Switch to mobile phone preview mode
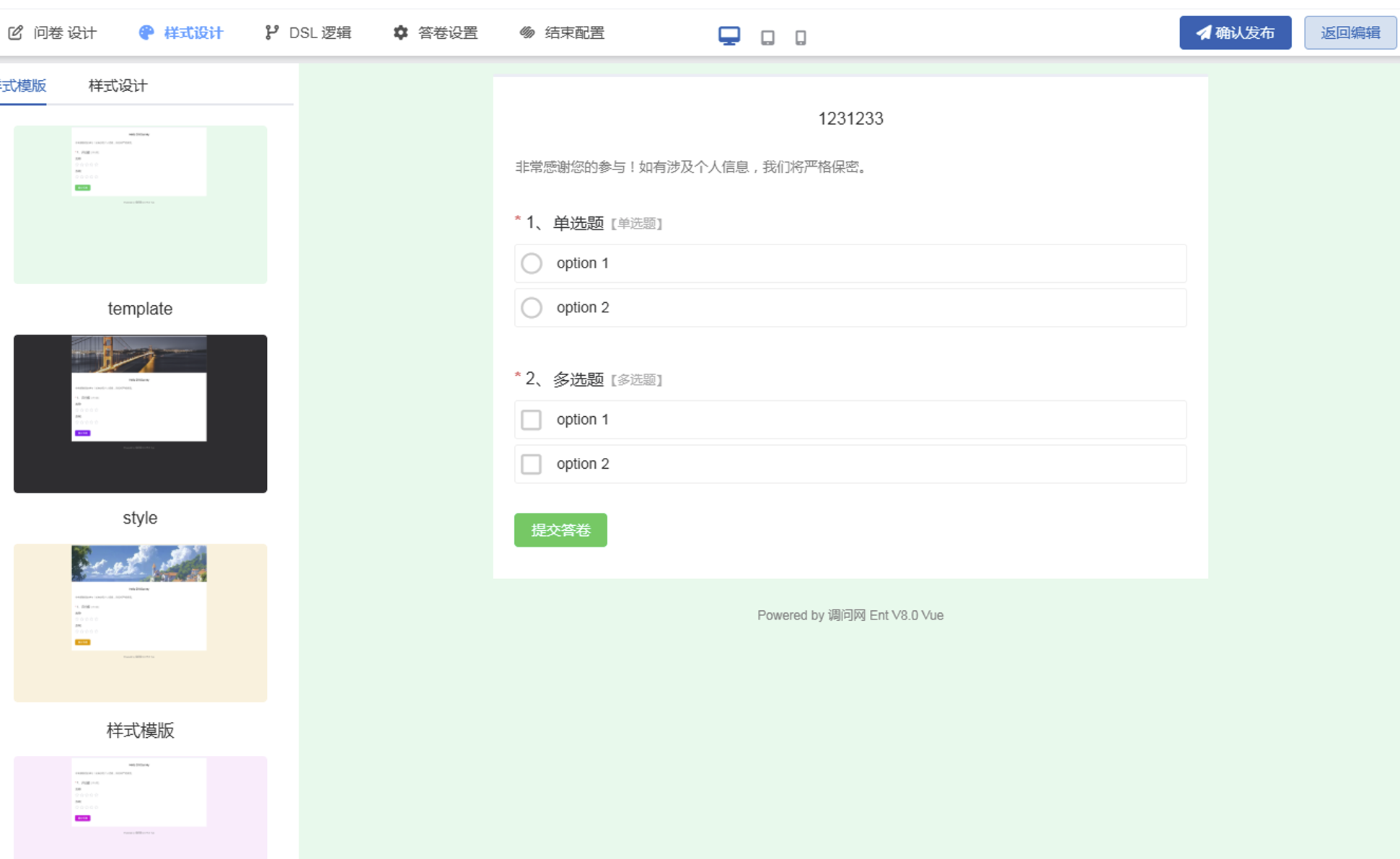 click(x=800, y=38)
